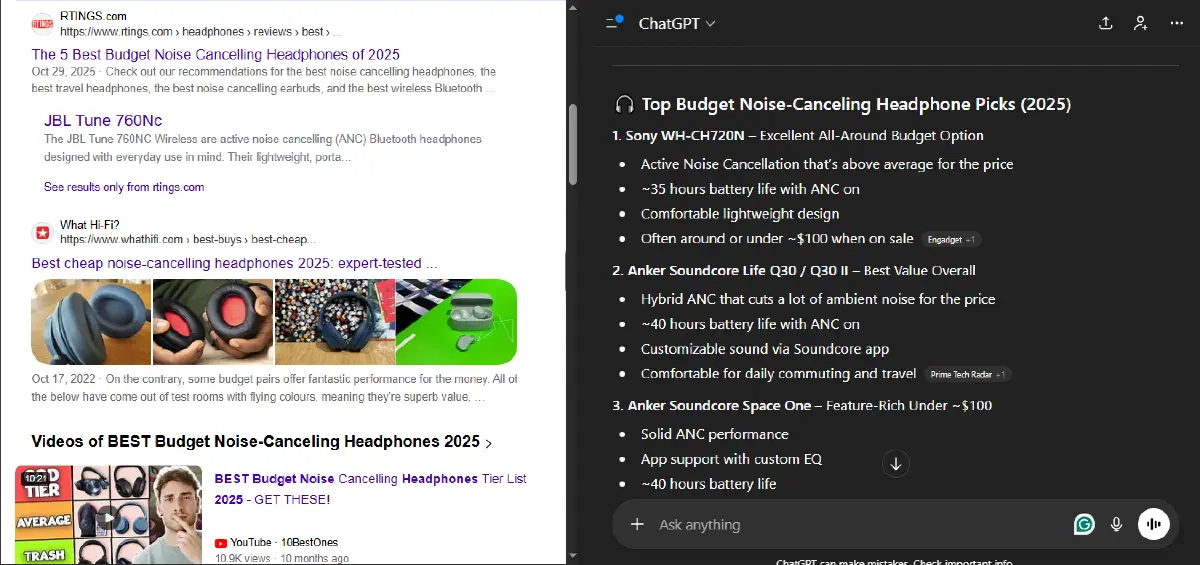Open the JBL Tune 760Nc sublink

pyautogui.click(x=103, y=120)
